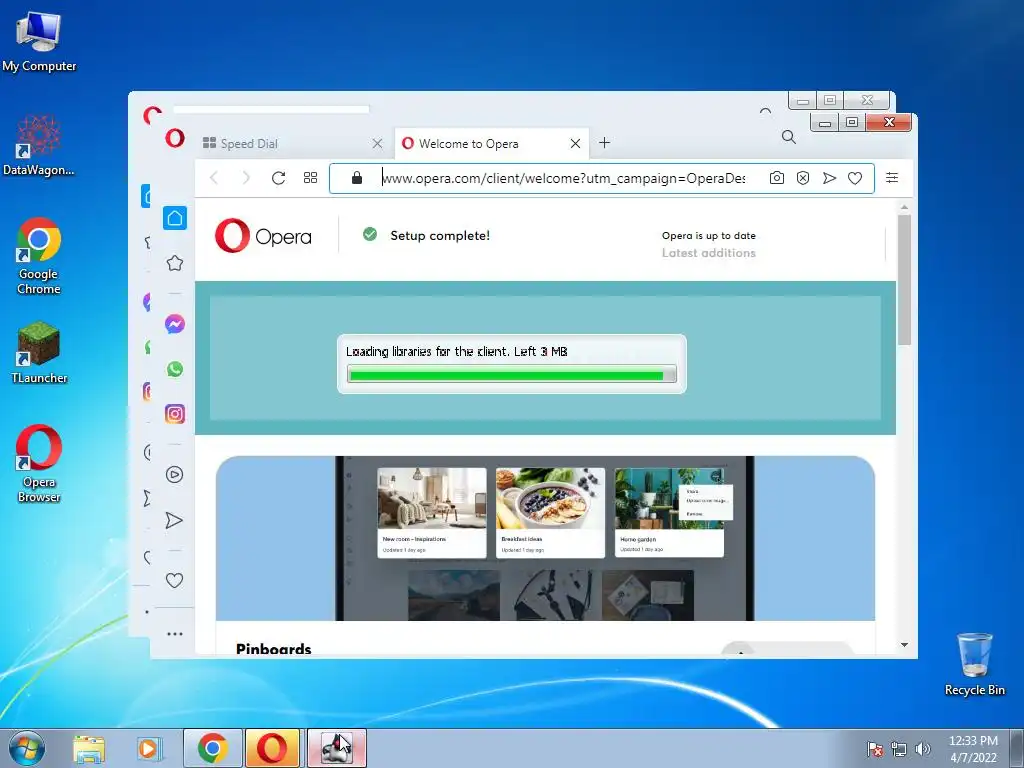Go back to previous page
Image resolution: width=1024 pixels, height=768 pixels.
[x=214, y=178]
